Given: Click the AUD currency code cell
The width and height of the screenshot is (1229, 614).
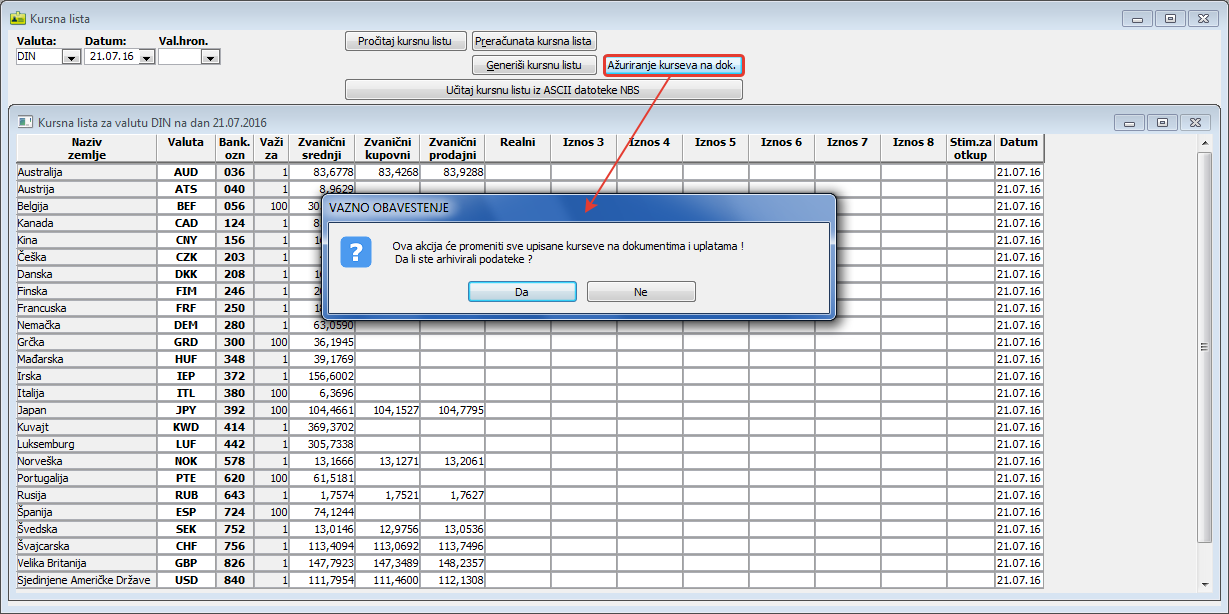Looking at the screenshot, I should [x=185, y=172].
